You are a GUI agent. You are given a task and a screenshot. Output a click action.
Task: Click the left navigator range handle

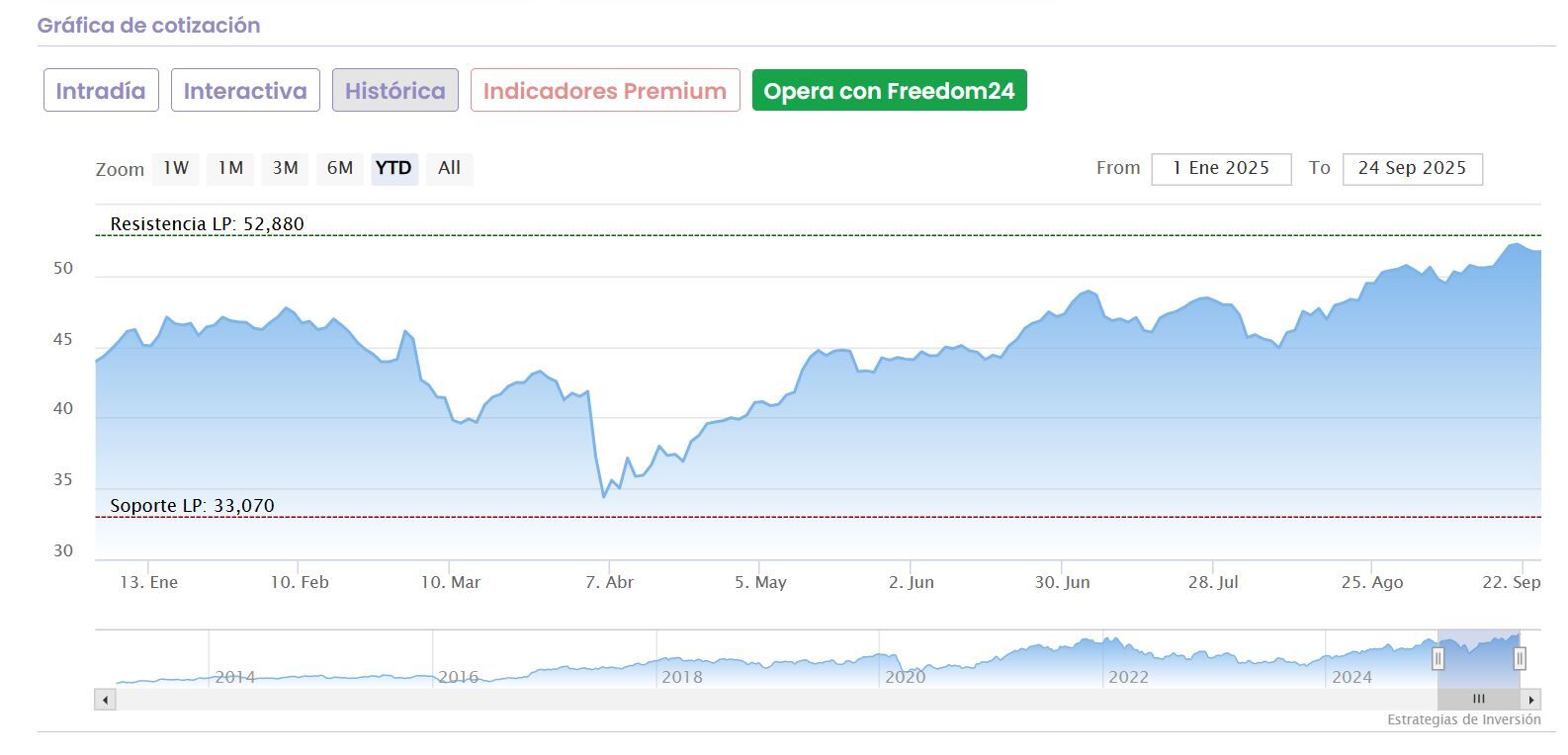pos(1438,658)
